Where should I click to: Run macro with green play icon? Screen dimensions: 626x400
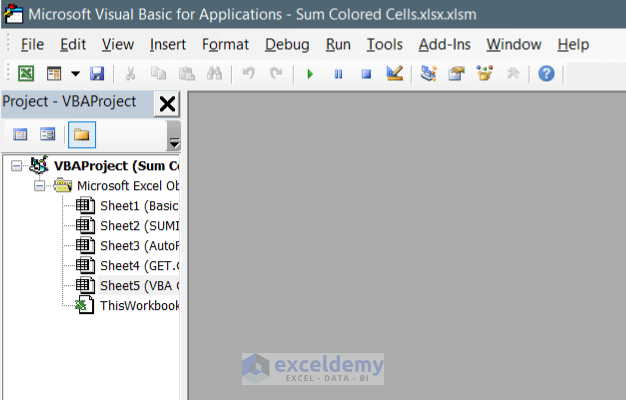310,74
